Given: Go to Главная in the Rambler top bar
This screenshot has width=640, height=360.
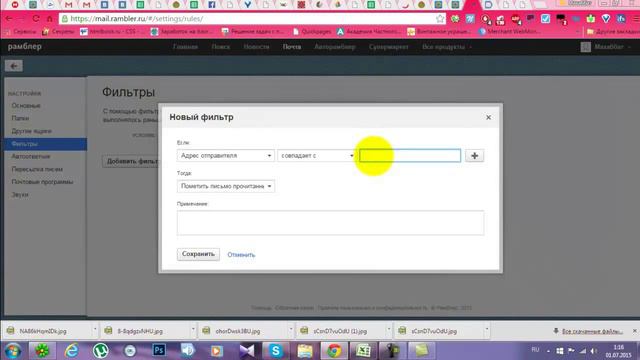Looking at the screenshot, I should tap(185, 47).
